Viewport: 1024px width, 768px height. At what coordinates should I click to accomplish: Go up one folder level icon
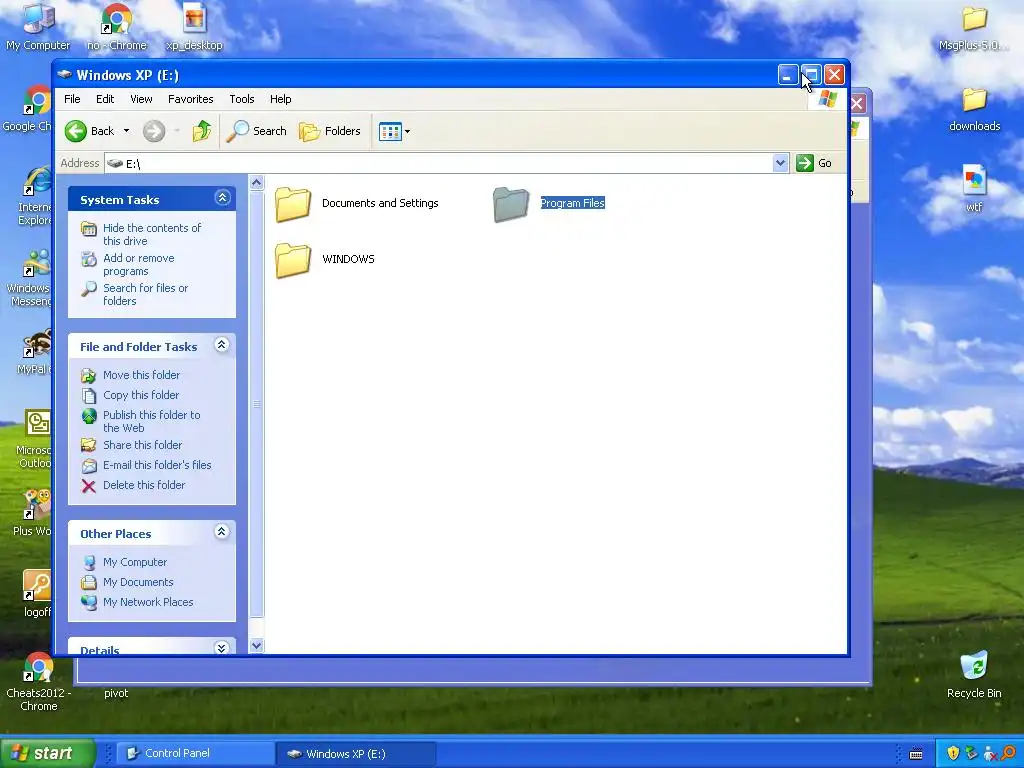pos(202,131)
